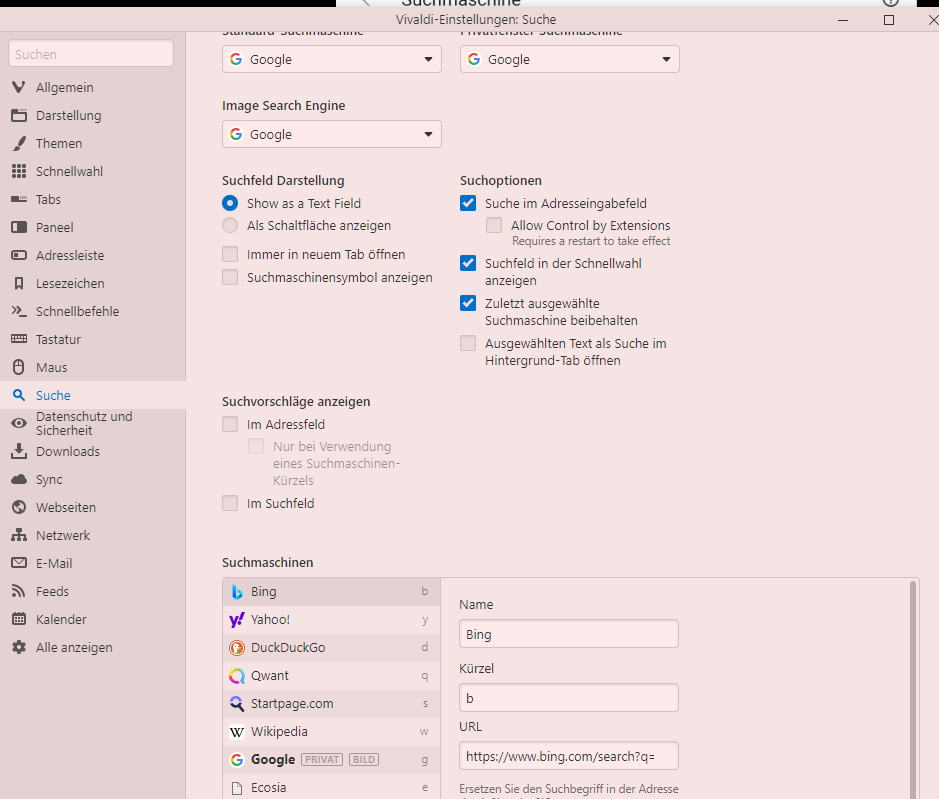This screenshot has height=799, width=939.
Task: Select the DuckDuckGo search engine icon
Action: [237, 647]
